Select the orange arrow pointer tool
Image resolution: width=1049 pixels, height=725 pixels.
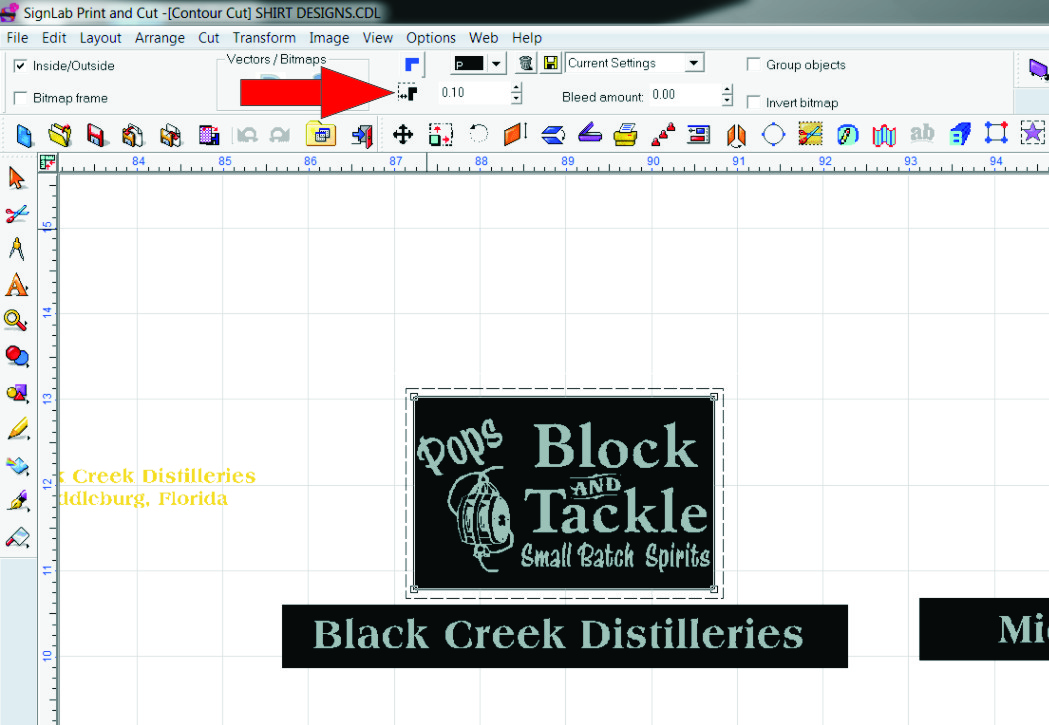coord(17,179)
